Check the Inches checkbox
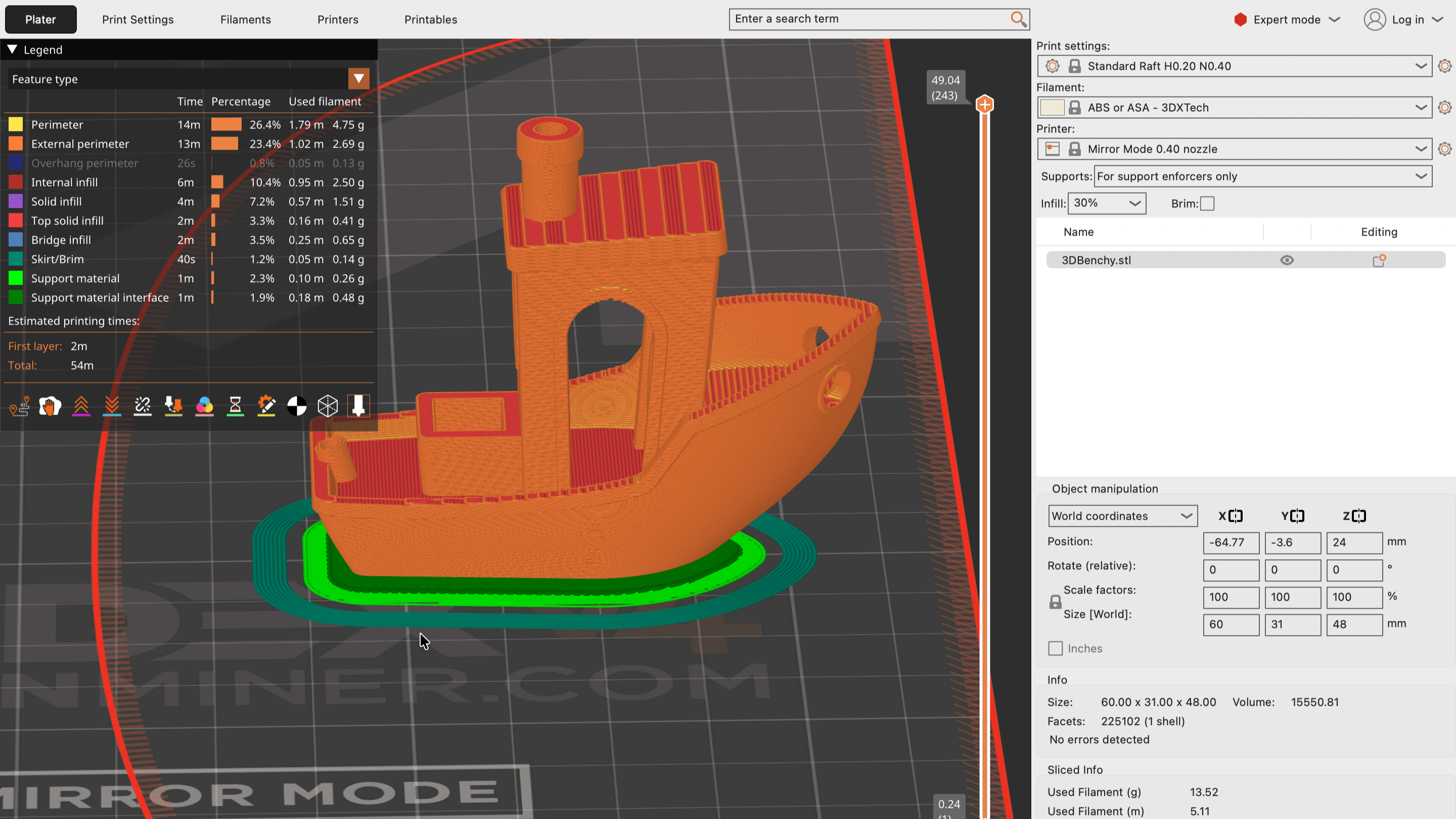1456x819 pixels. tap(1055, 649)
